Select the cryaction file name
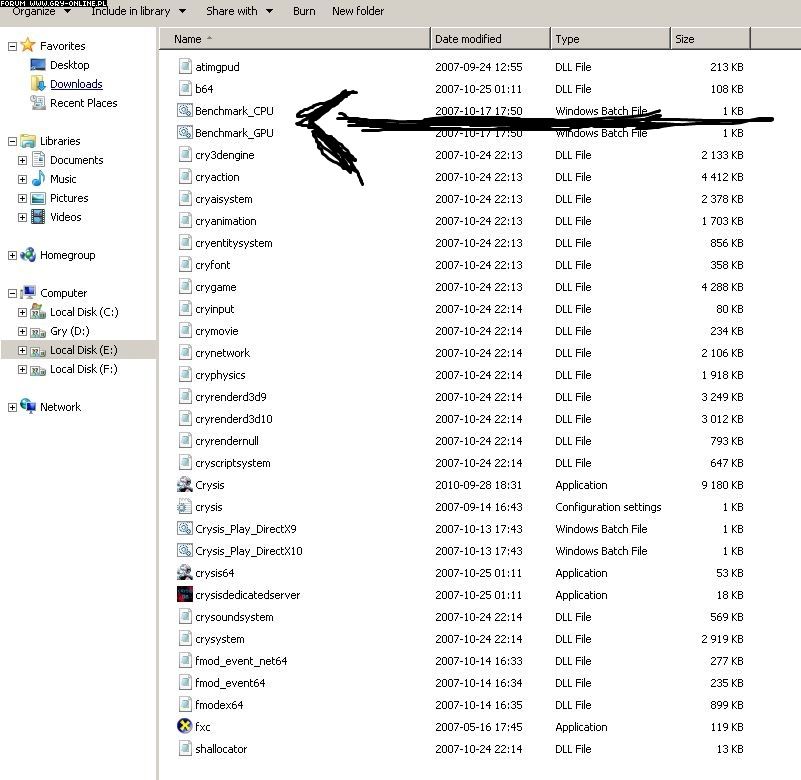Image resolution: width=801 pixels, height=780 pixels. (217, 177)
